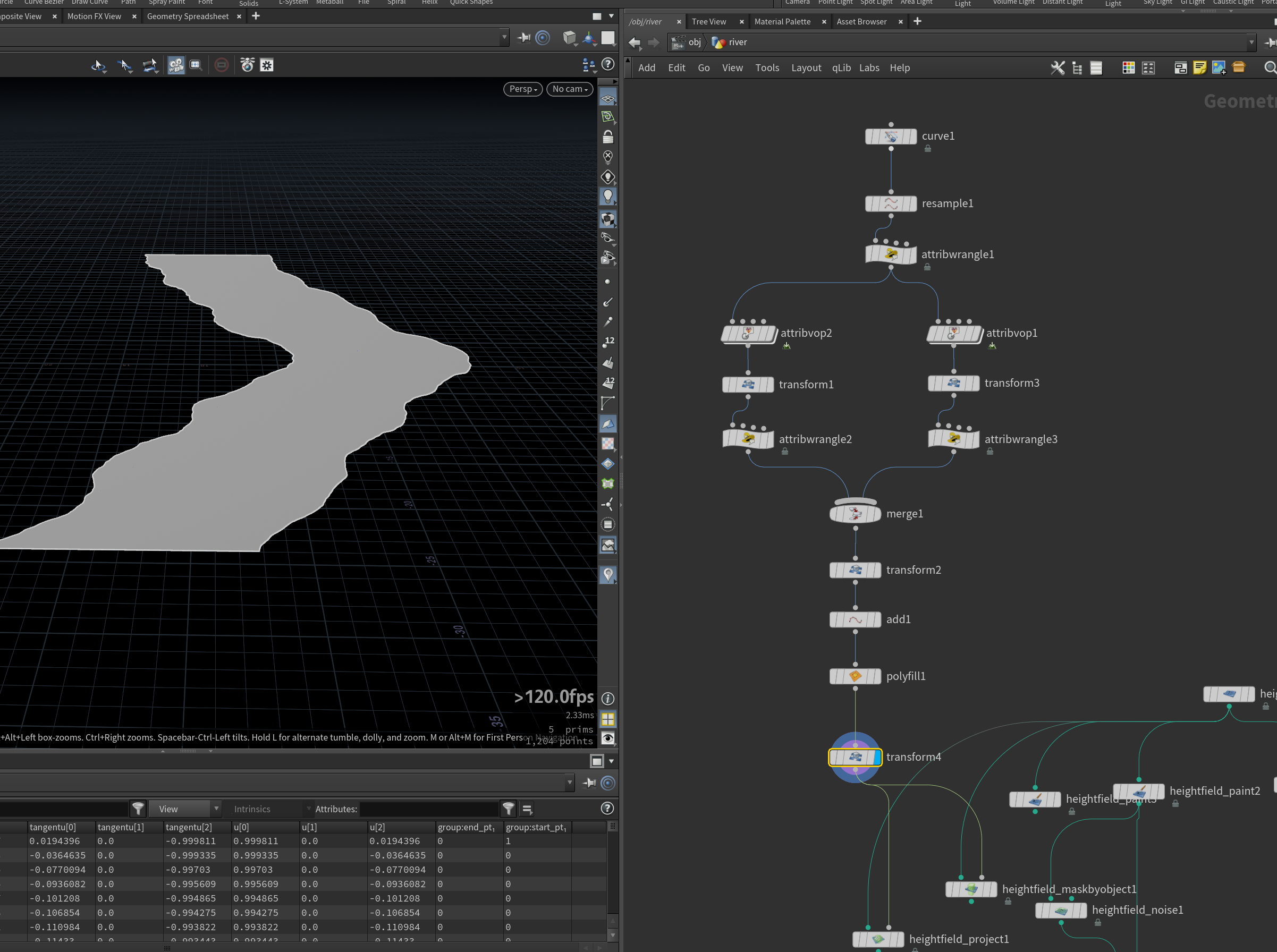Click the network editor wrench tools icon
Viewport: 1277px width, 952px height.
1058,68
